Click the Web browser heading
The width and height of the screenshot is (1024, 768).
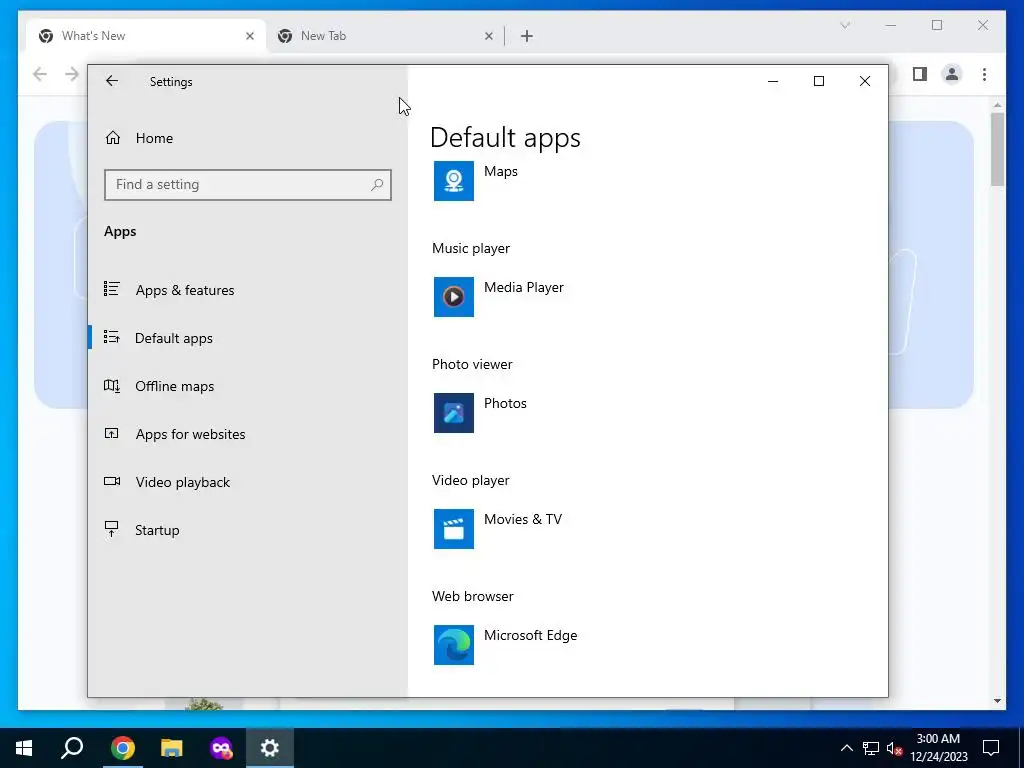point(472,596)
